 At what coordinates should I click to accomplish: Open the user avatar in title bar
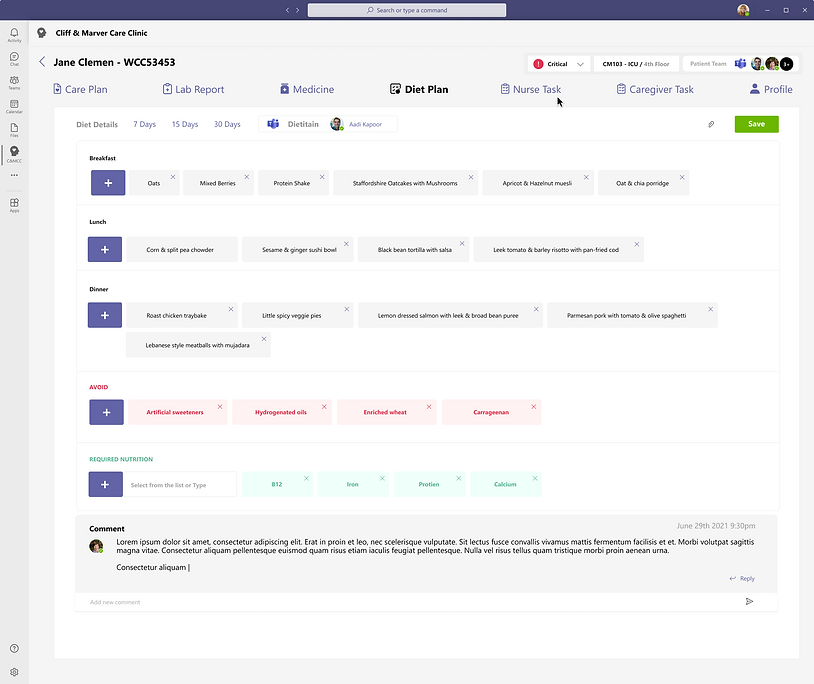coord(743,10)
